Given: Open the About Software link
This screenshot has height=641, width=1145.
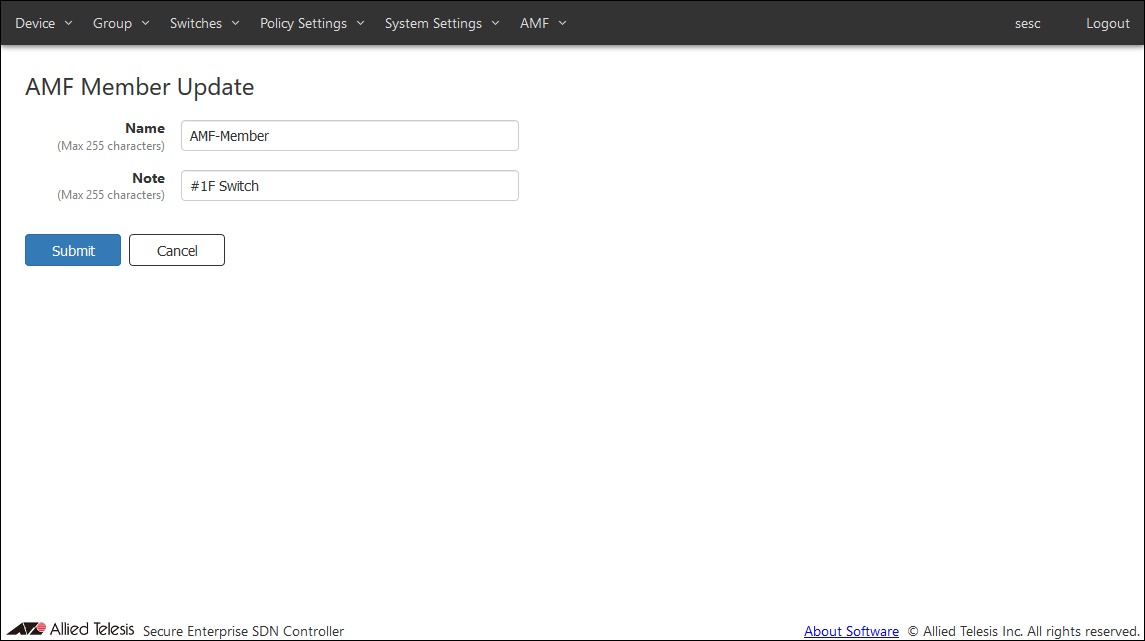Looking at the screenshot, I should [851, 631].
